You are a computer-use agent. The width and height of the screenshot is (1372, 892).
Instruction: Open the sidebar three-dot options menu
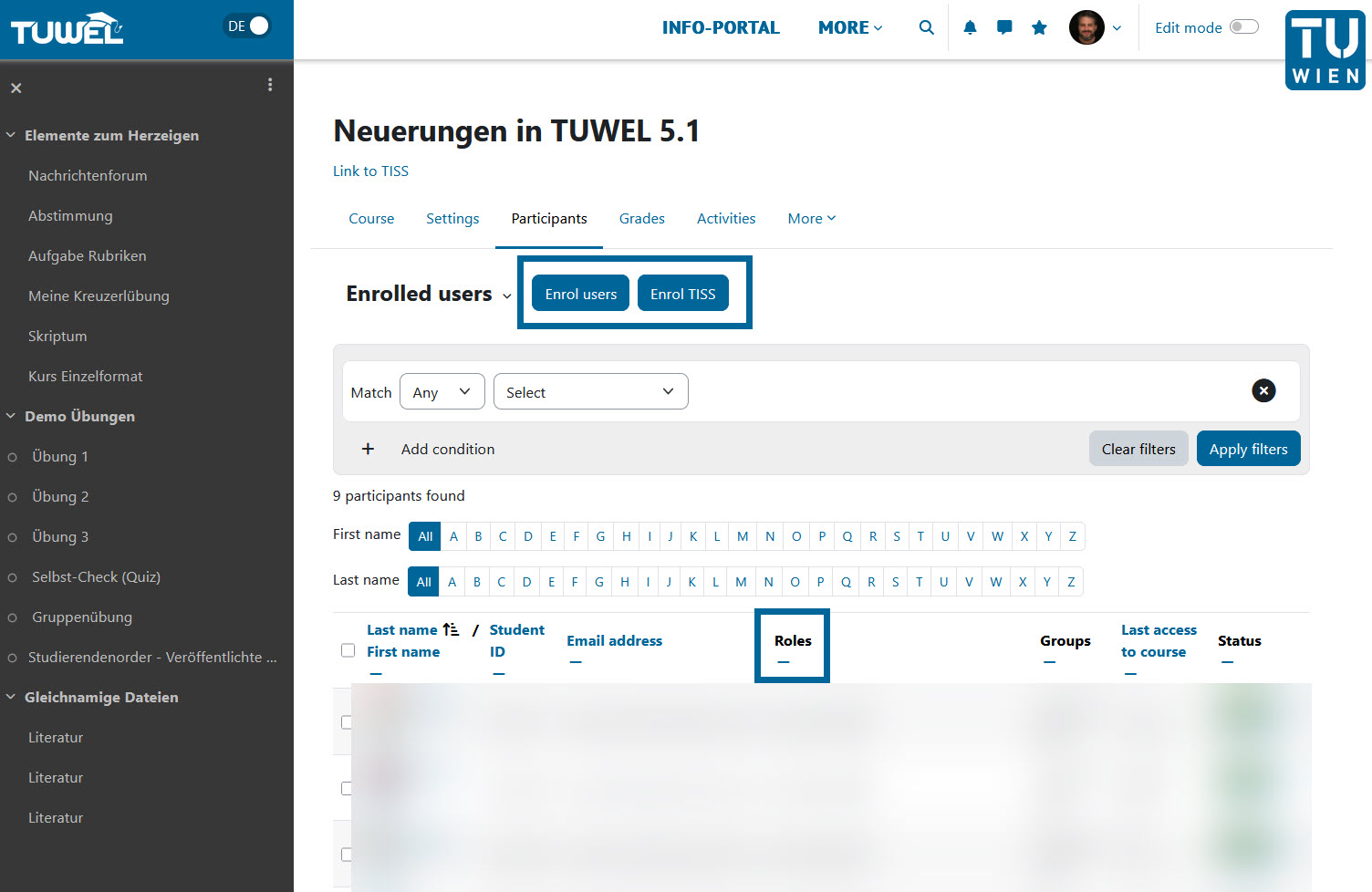coord(270,84)
